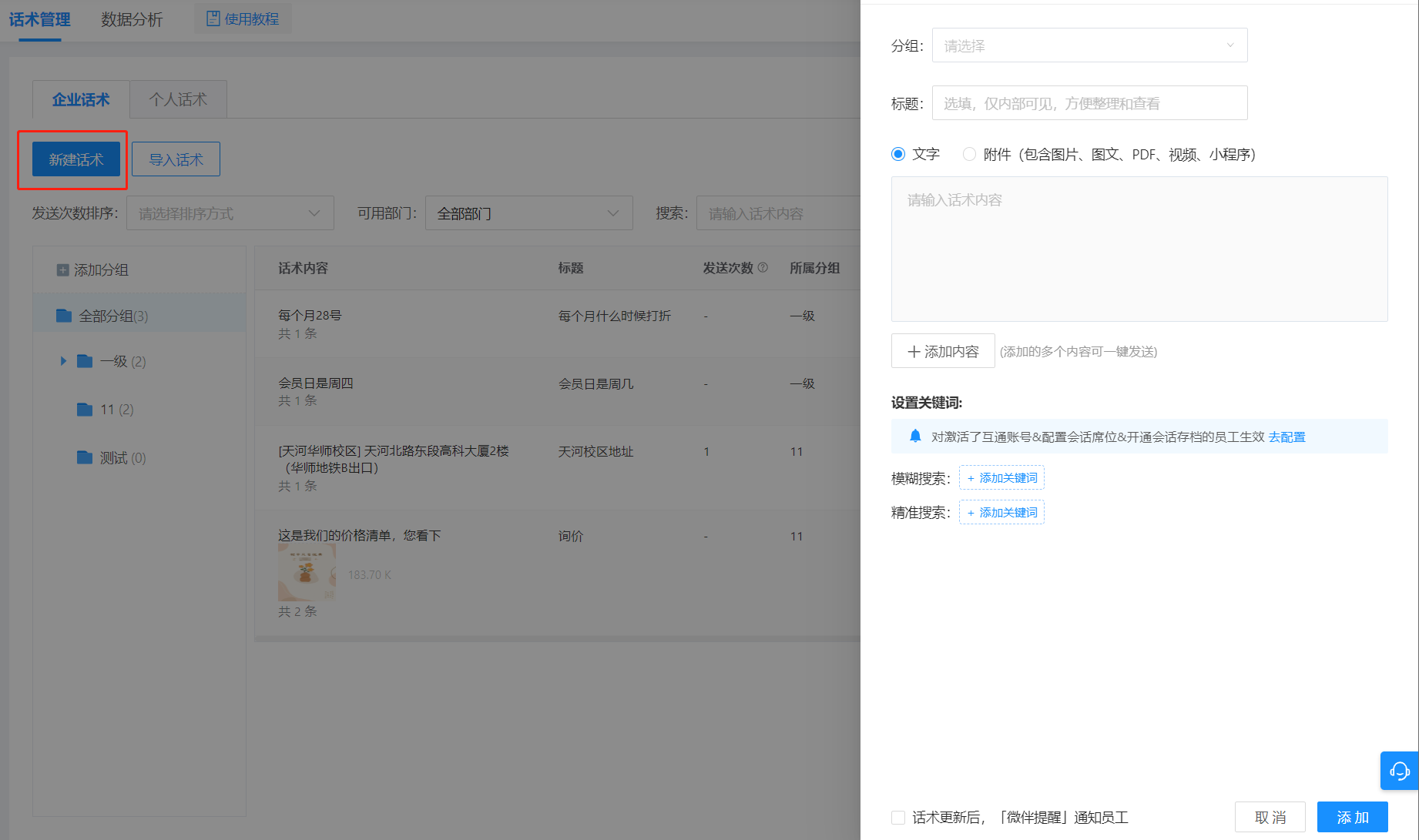This screenshot has height=840, width=1419.
Task: Click the 全部分组 folder icon
Action: [x=64, y=316]
